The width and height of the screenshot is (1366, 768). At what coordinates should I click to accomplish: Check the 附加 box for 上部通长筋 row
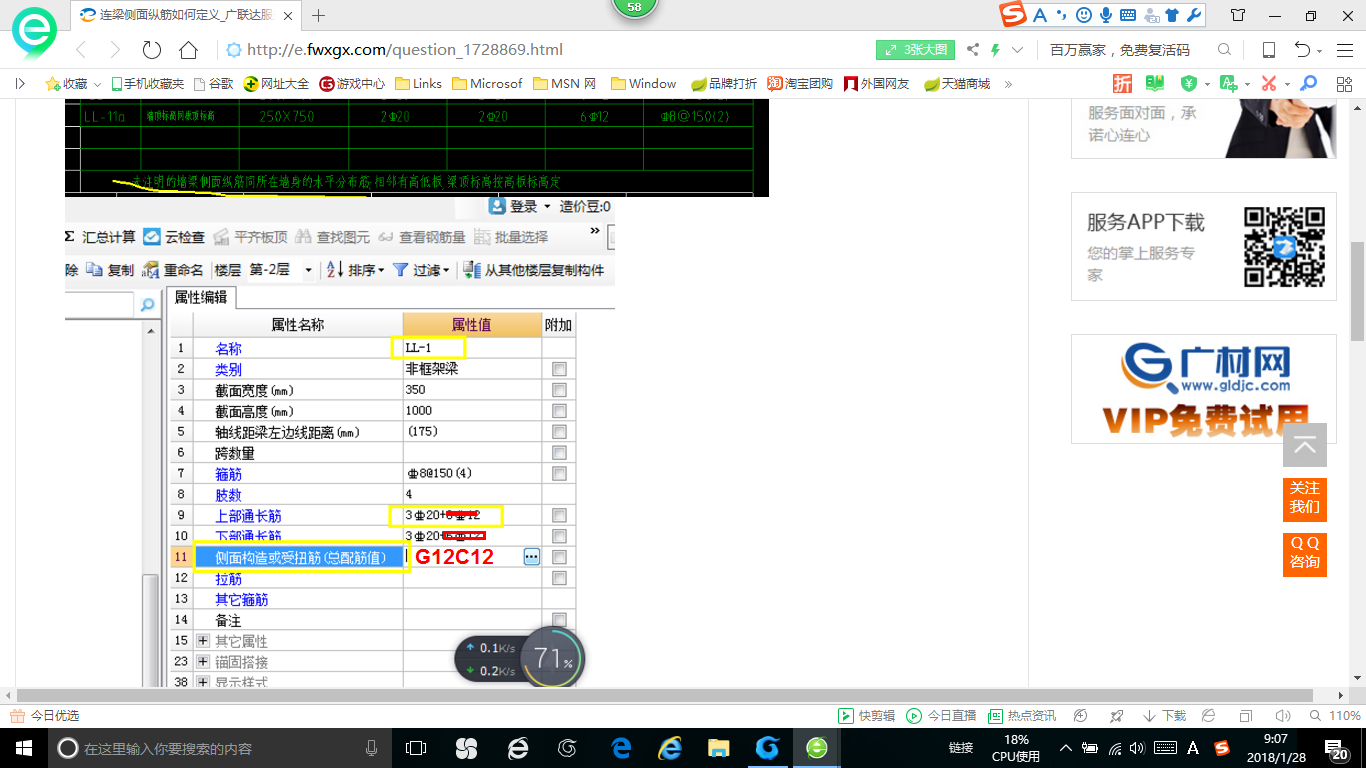pos(559,515)
